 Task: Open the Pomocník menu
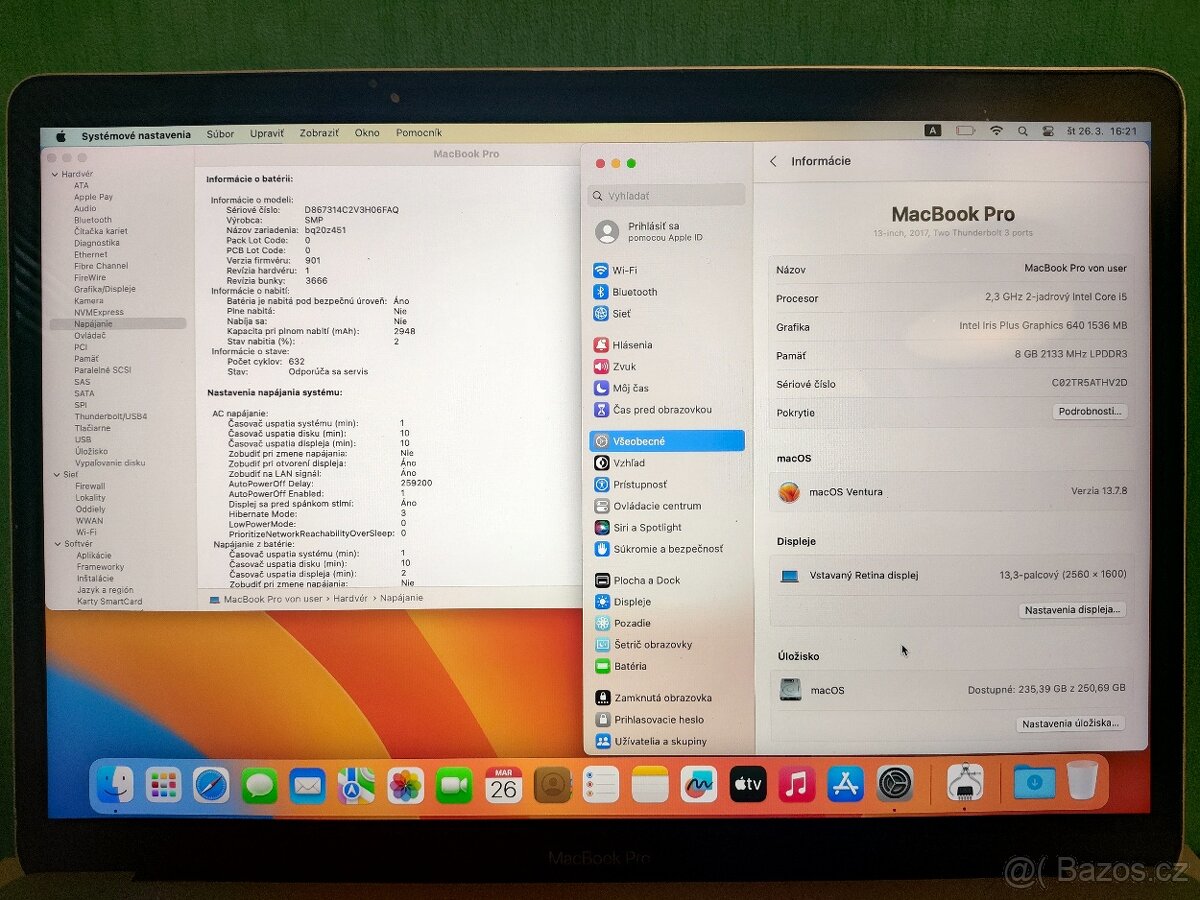[x=418, y=133]
